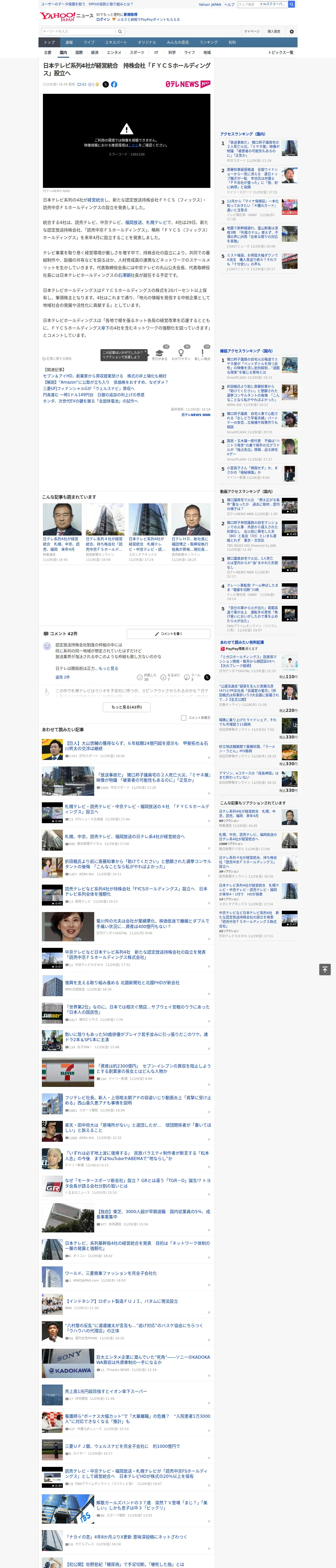336x1568 pixels.
Task: Share the article on Facebook
Action: (x=114, y=85)
